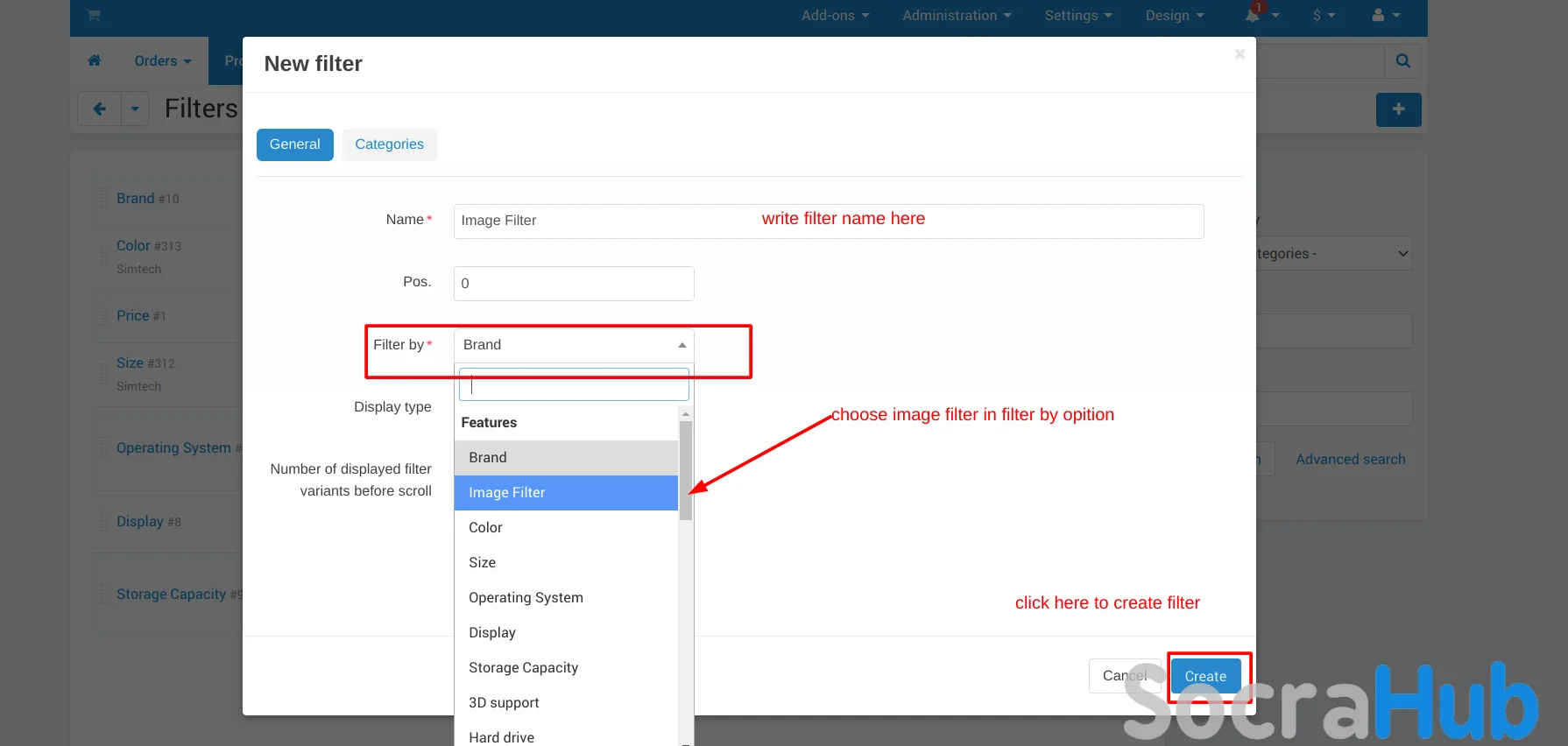The width and height of the screenshot is (1568, 746).
Task: Click the blue plus add button
Action: pos(1398,109)
